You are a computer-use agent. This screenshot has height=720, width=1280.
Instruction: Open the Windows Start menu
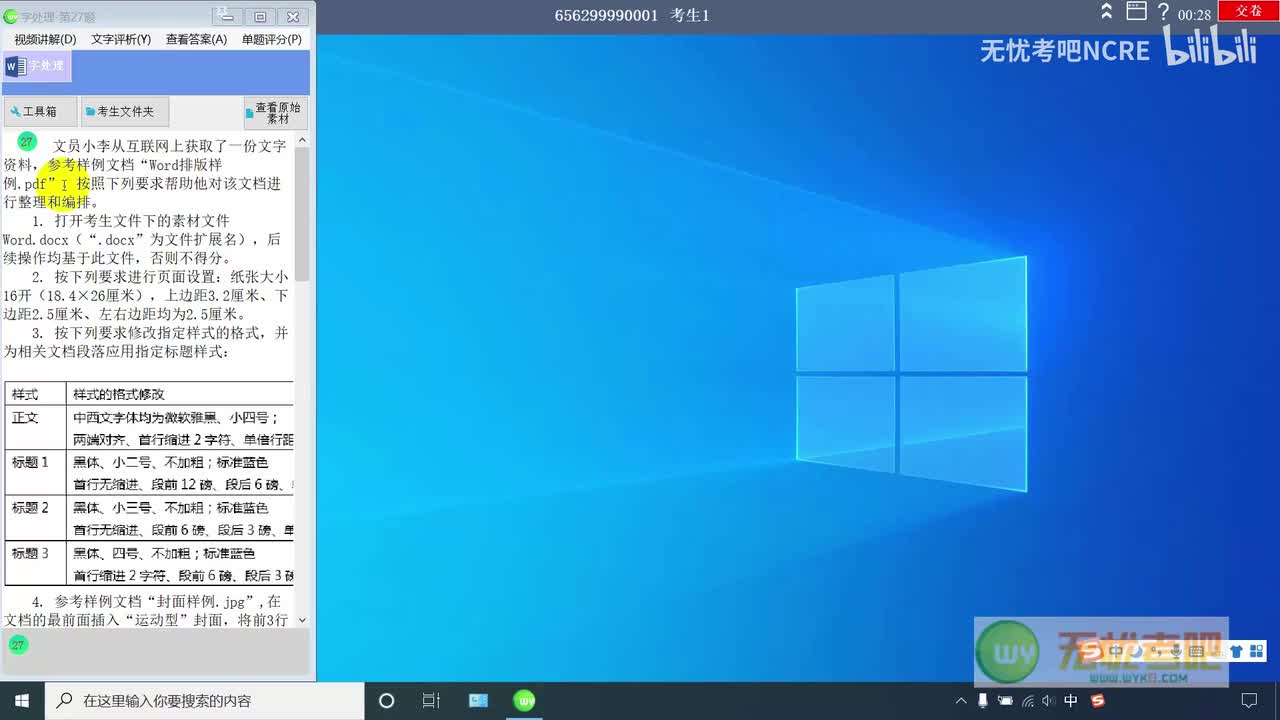[x=22, y=700]
